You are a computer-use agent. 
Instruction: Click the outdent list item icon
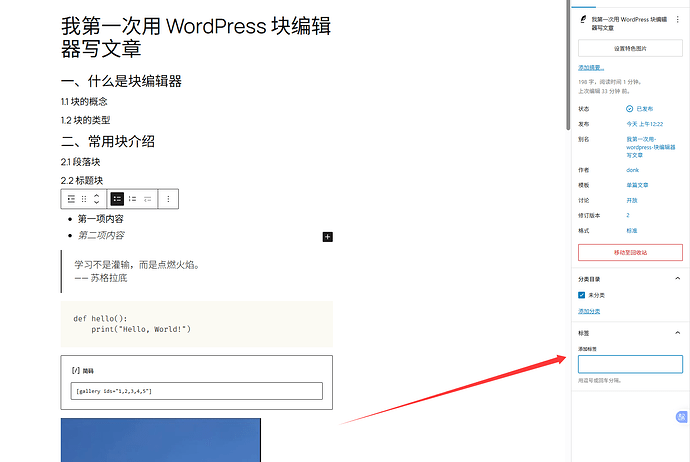[148, 199]
